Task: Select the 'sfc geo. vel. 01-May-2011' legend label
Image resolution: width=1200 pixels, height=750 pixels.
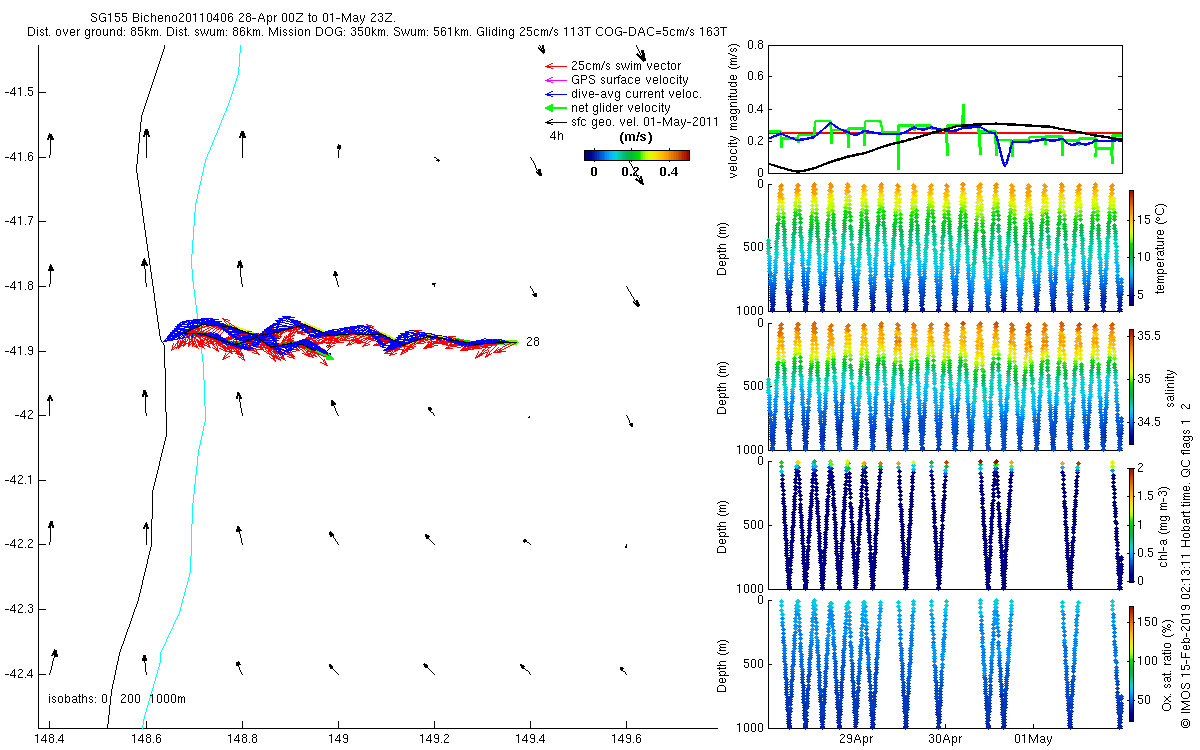Action: click(645, 122)
